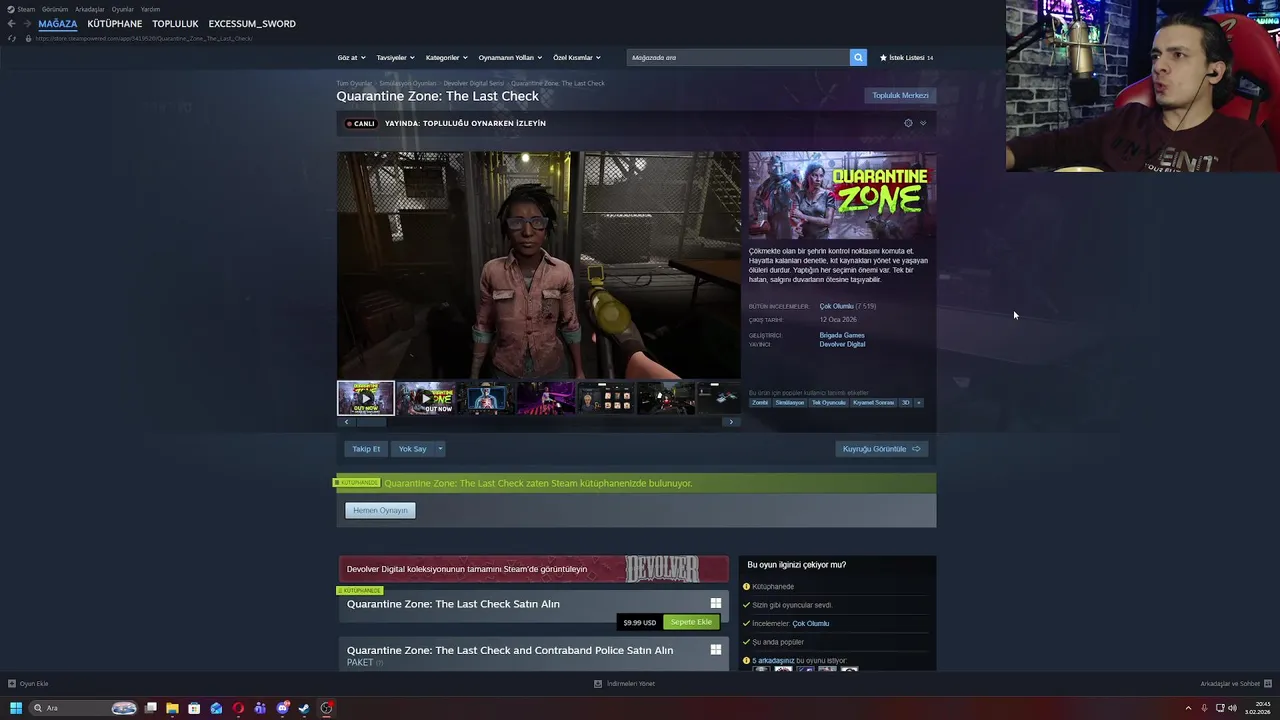Expand the Göz at dropdown
The image size is (1280, 720).
coord(351,58)
